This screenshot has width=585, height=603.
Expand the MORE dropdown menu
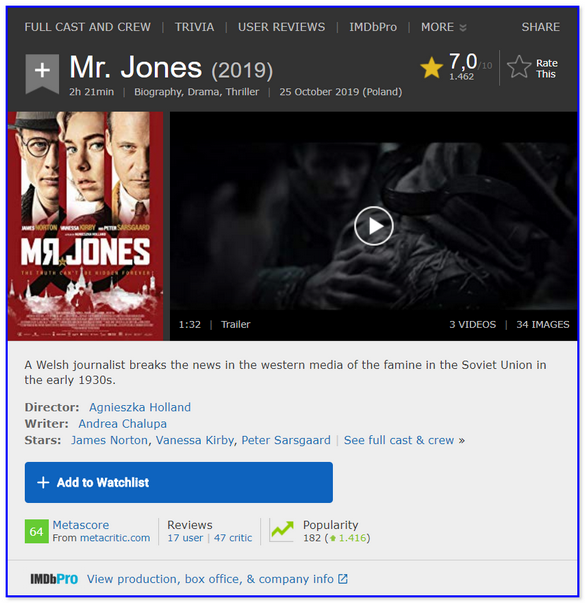(x=443, y=27)
